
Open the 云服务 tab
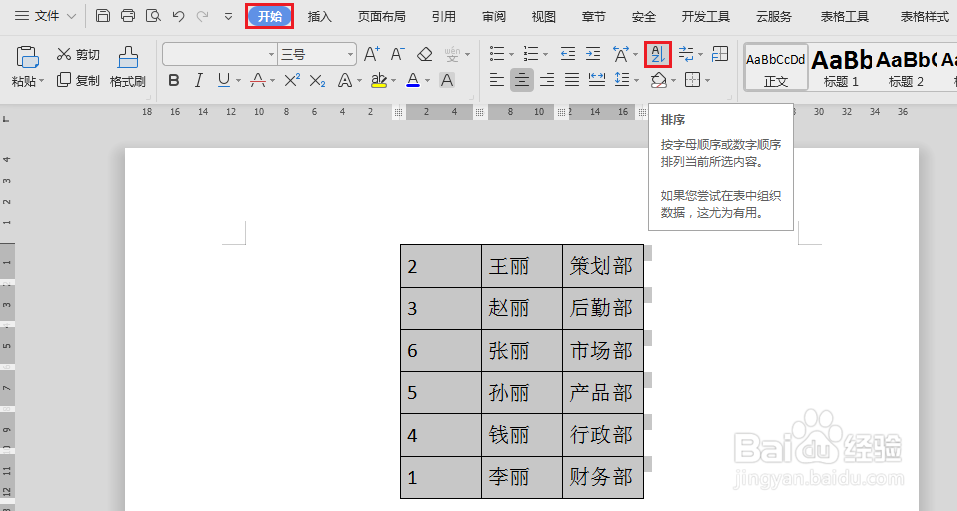coord(773,16)
